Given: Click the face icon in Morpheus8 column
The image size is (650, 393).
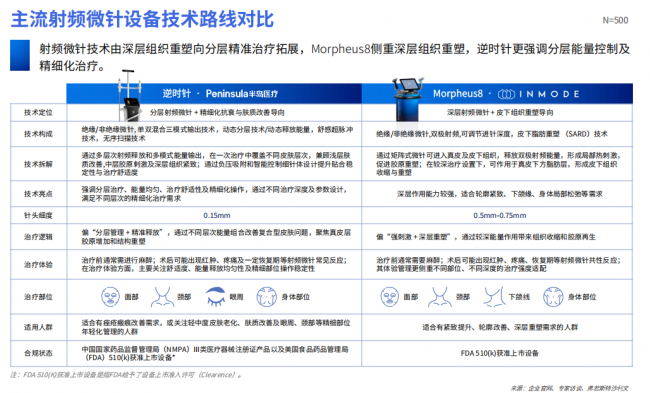Looking at the screenshot, I should [389, 297].
